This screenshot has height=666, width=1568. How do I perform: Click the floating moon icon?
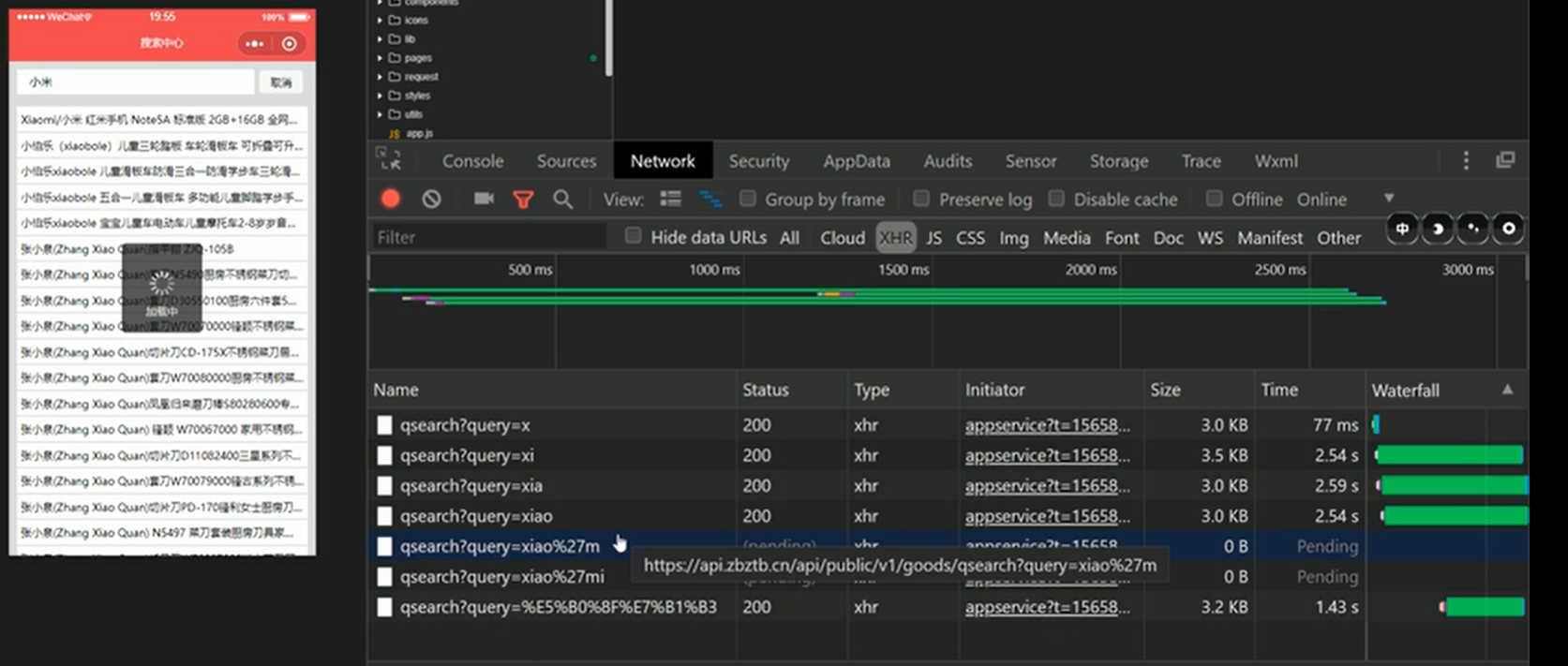point(1438,228)
